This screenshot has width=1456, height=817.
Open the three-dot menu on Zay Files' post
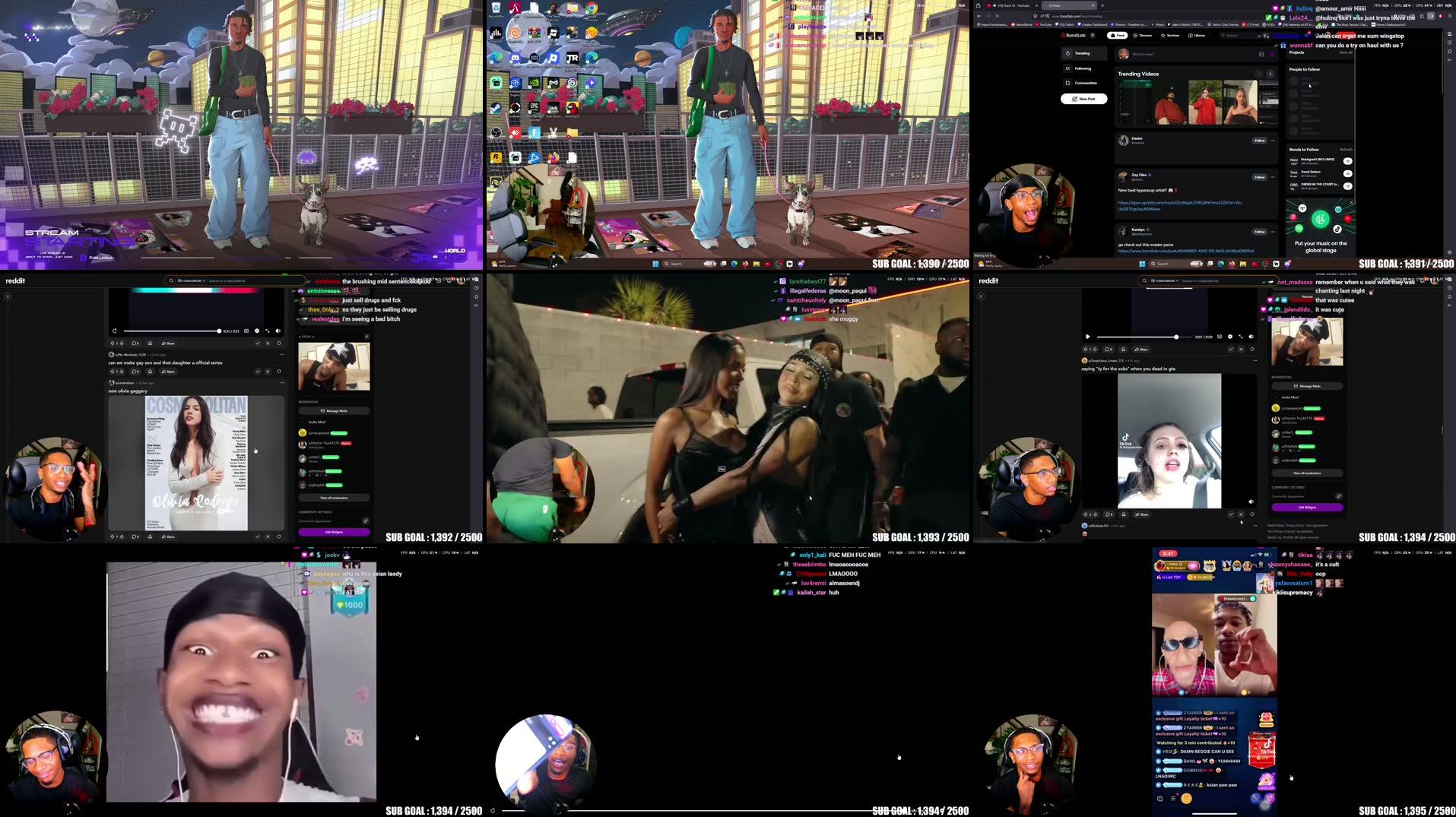point(1272,177)
